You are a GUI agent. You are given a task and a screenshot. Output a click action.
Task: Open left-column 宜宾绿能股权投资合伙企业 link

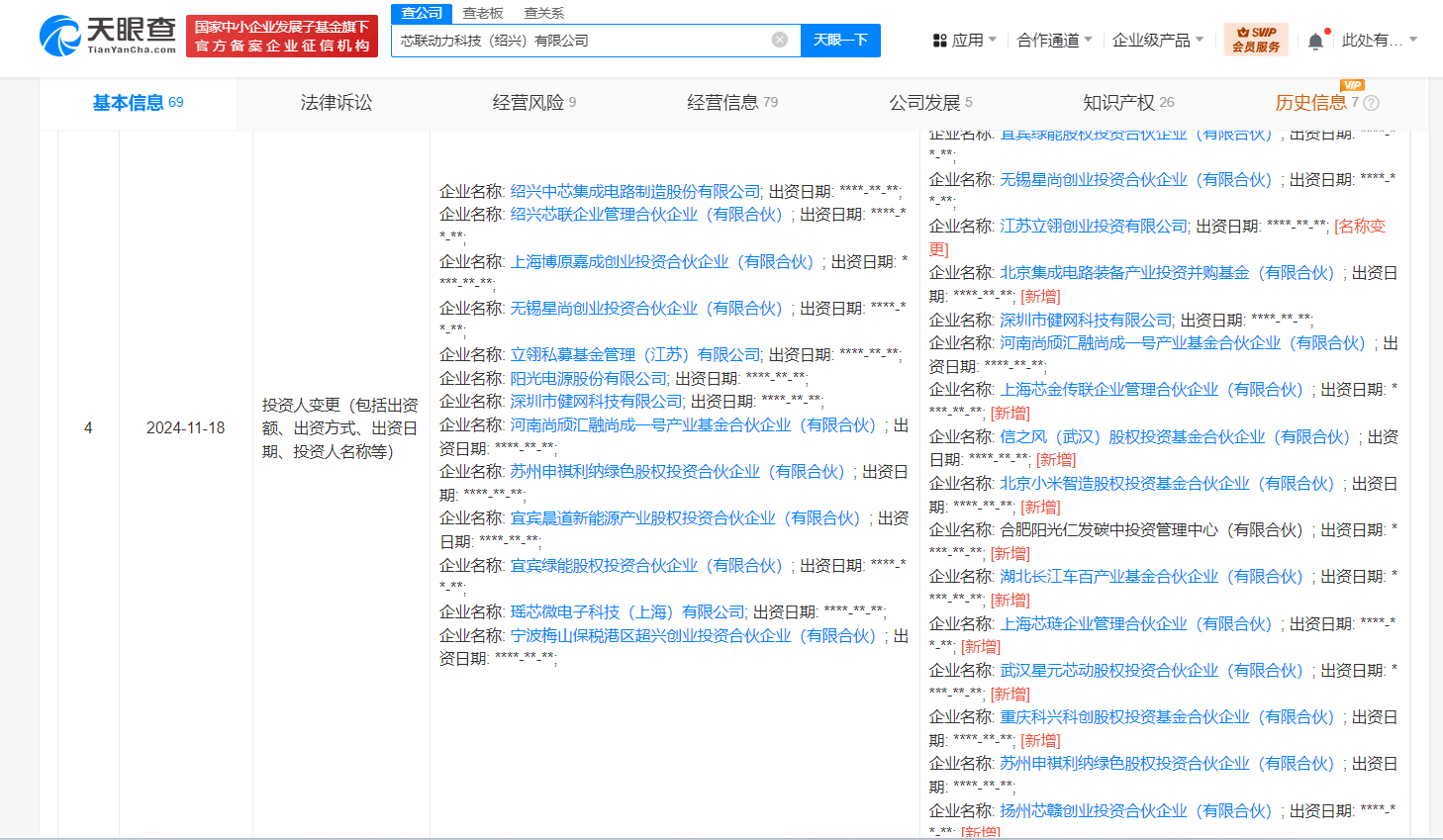(x=650, y=566)
